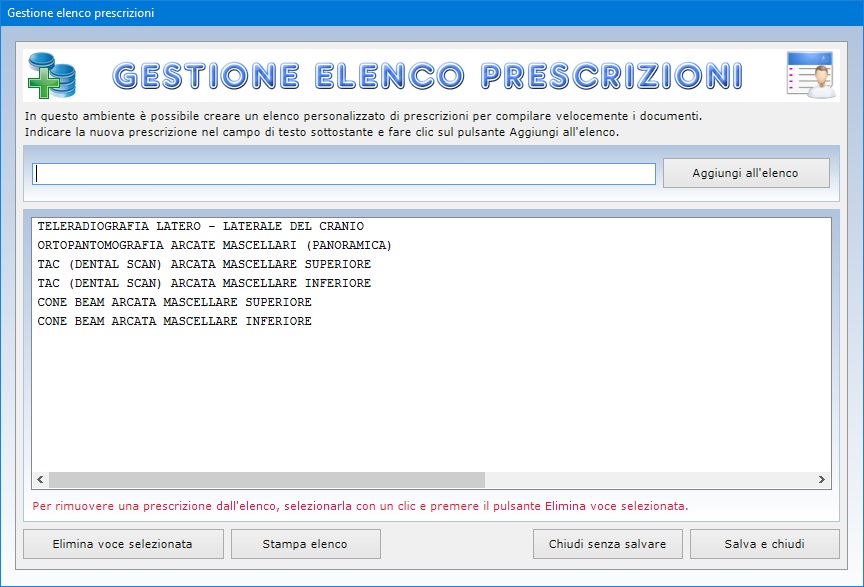Click the patient record icon in header
This screenshot has width=864, height=587.
click(x=810, y=75)
